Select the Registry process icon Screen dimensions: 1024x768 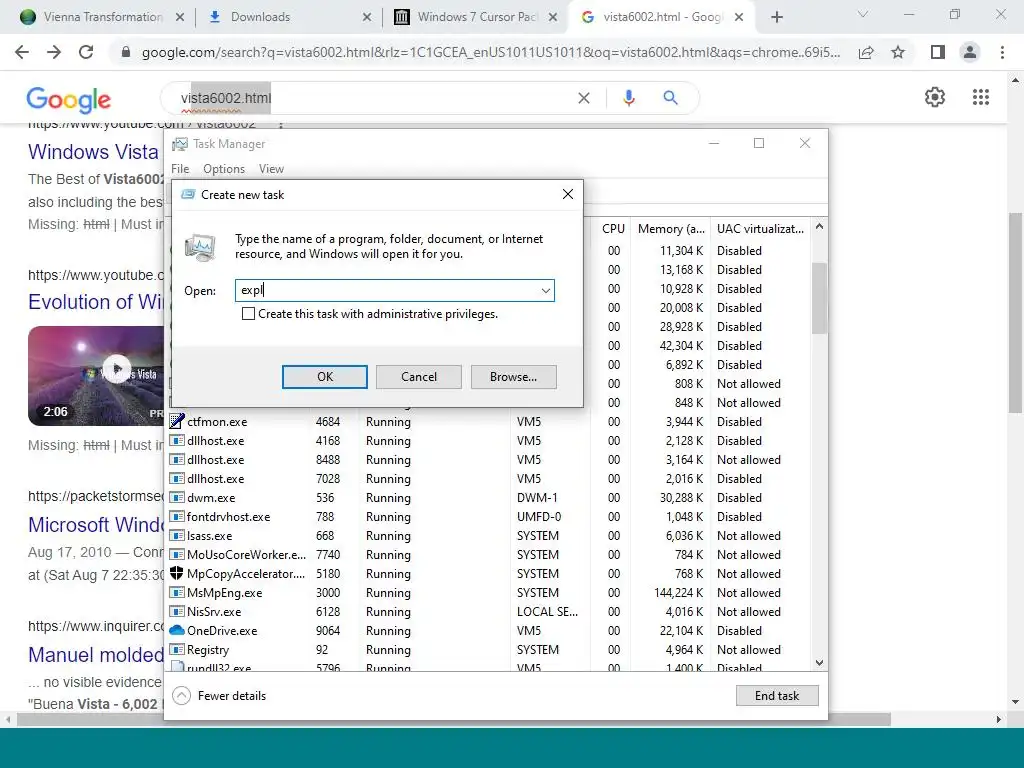click(x=177, y=649)
